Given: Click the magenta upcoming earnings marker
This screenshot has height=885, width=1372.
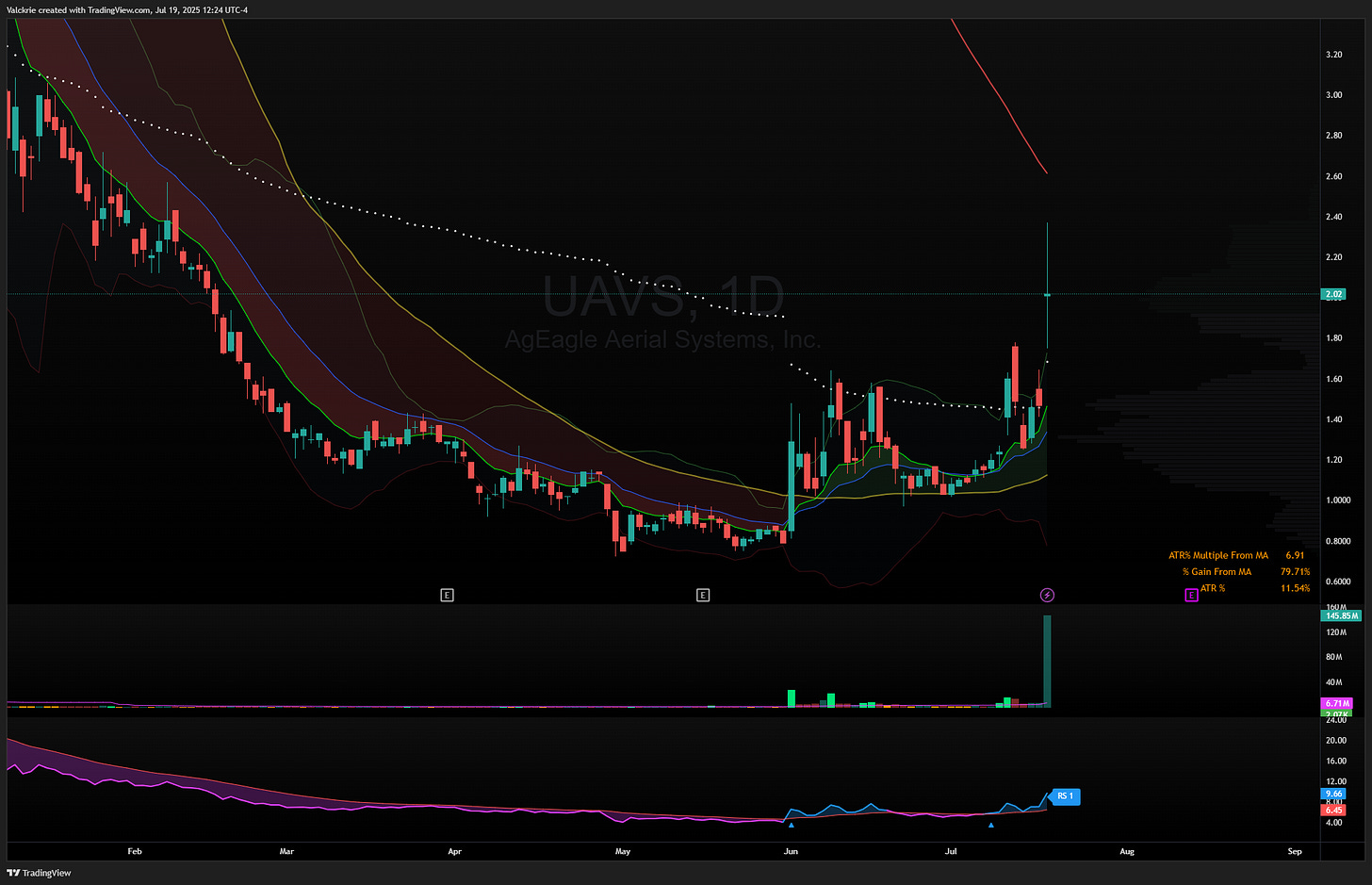Looking at the screenshot, I should [1191, 595].
